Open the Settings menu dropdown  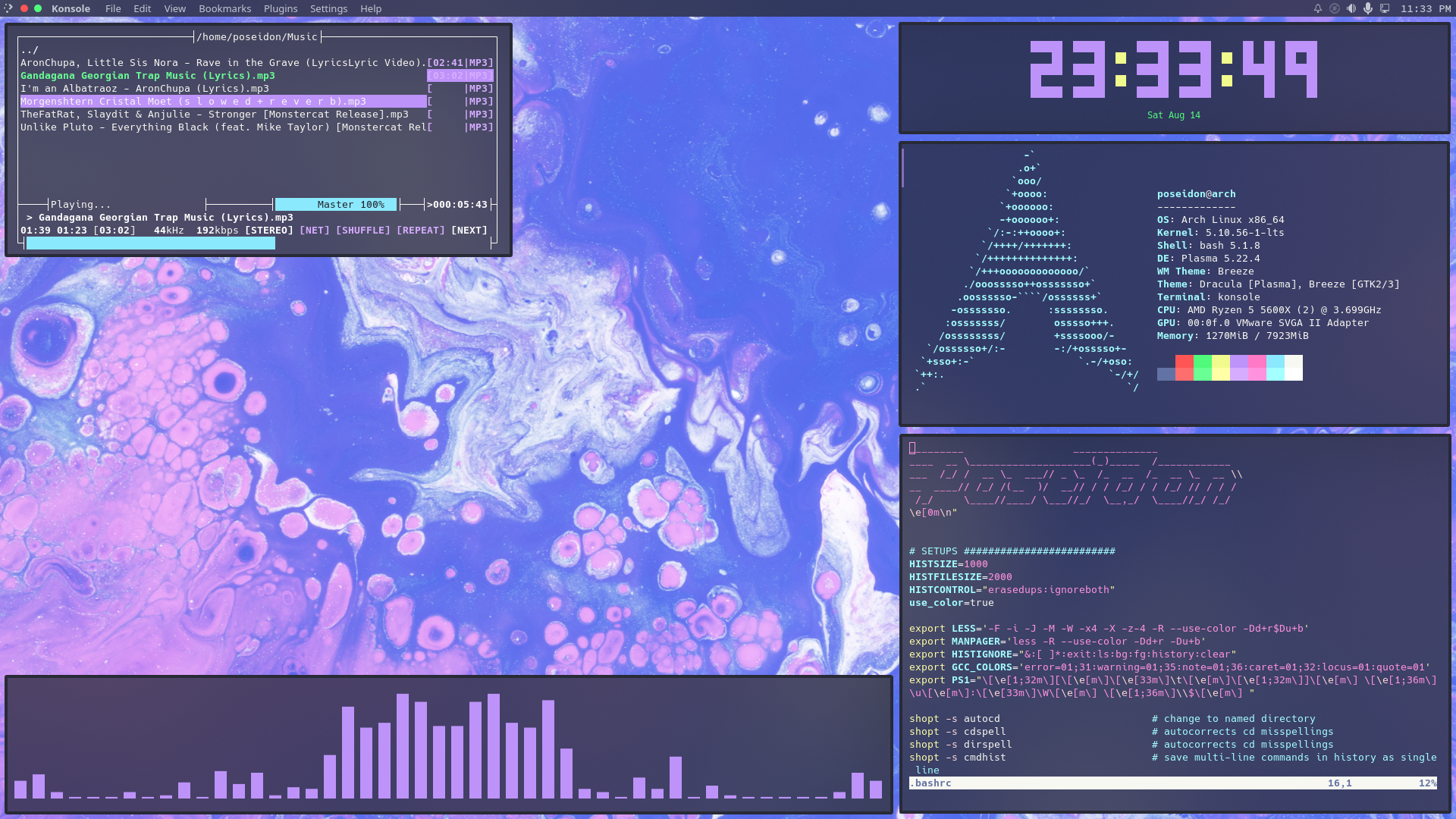[328, 8]
